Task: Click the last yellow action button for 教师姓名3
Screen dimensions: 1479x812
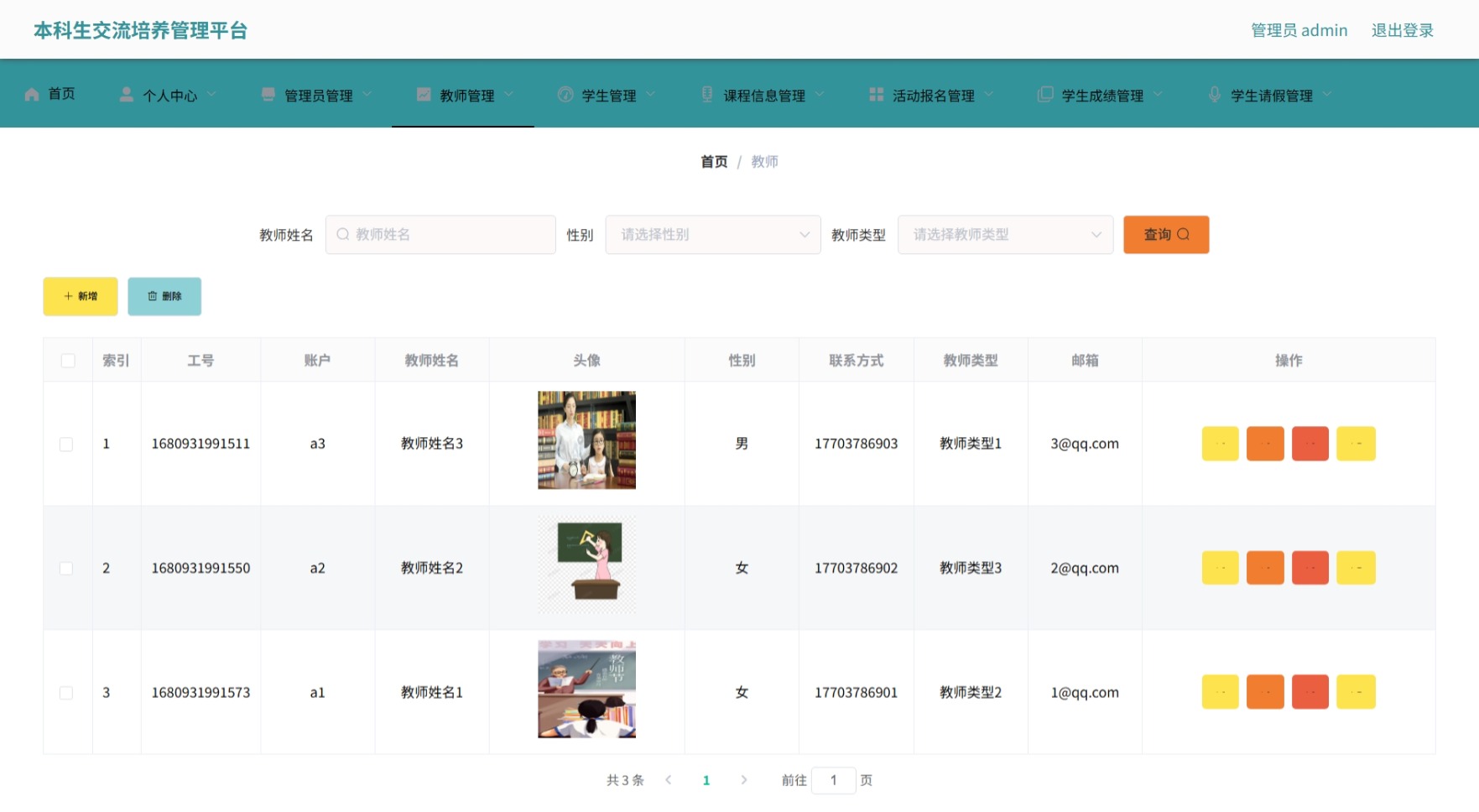Action: click(1356, 444)
